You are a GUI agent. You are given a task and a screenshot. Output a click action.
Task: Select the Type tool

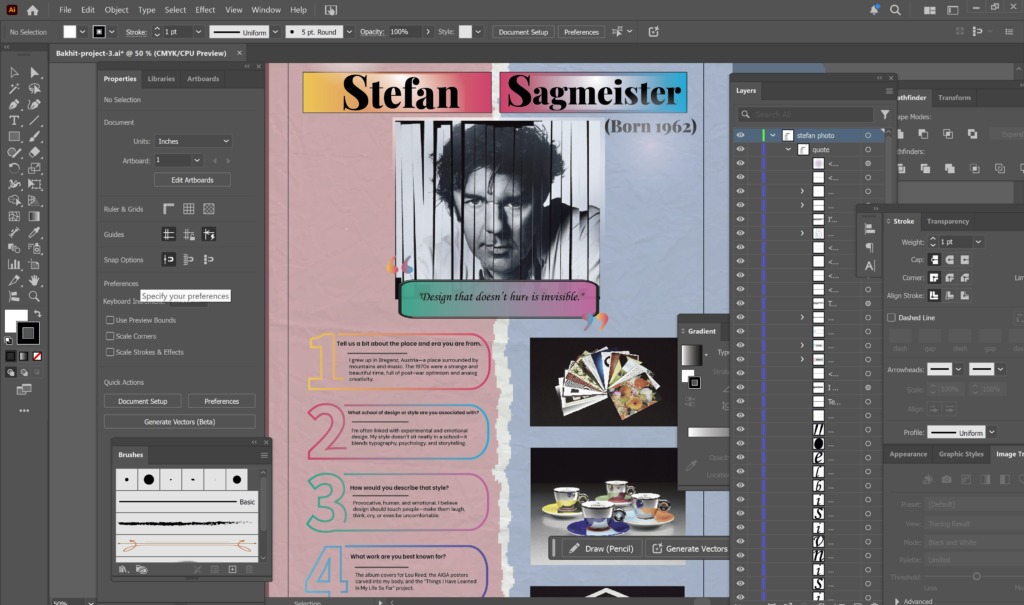tap(14, 120)
